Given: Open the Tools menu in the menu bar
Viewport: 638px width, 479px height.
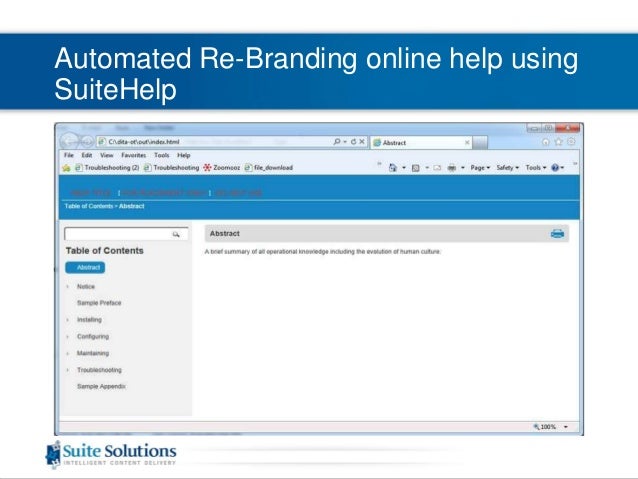Looking at the screenshot, I should [x=162, y=155].
